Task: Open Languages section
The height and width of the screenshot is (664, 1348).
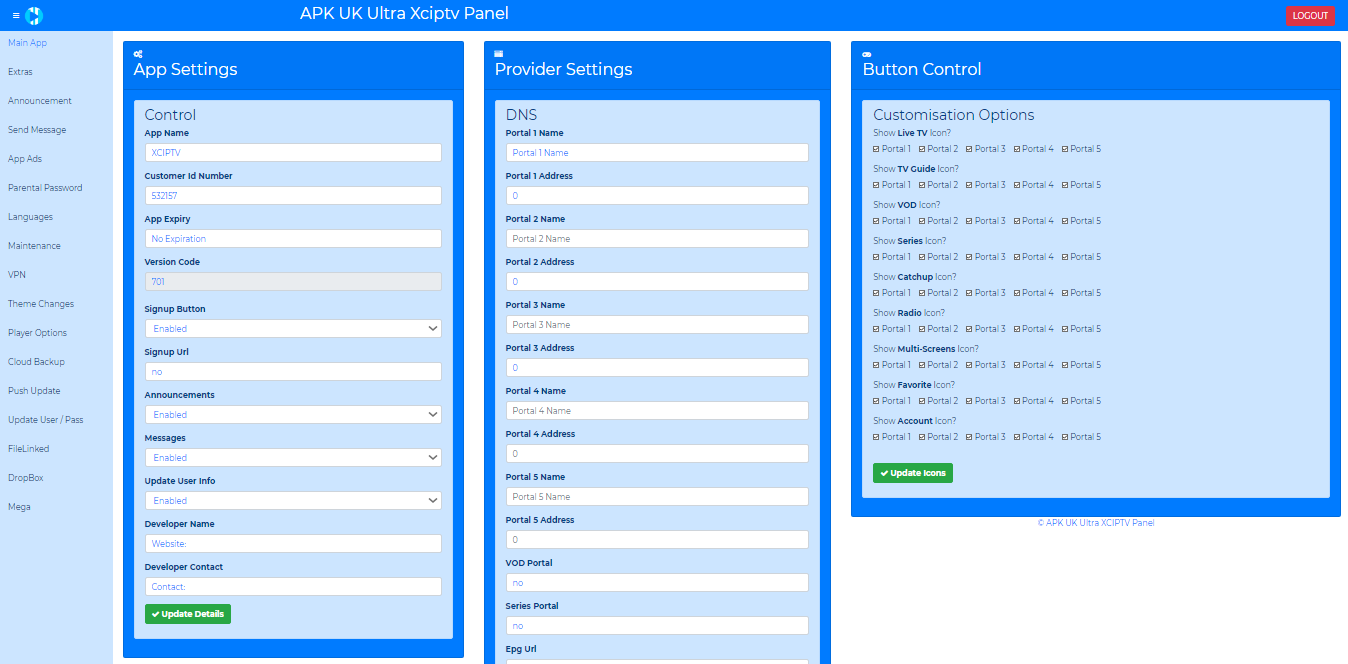Action: click(31, 217)
